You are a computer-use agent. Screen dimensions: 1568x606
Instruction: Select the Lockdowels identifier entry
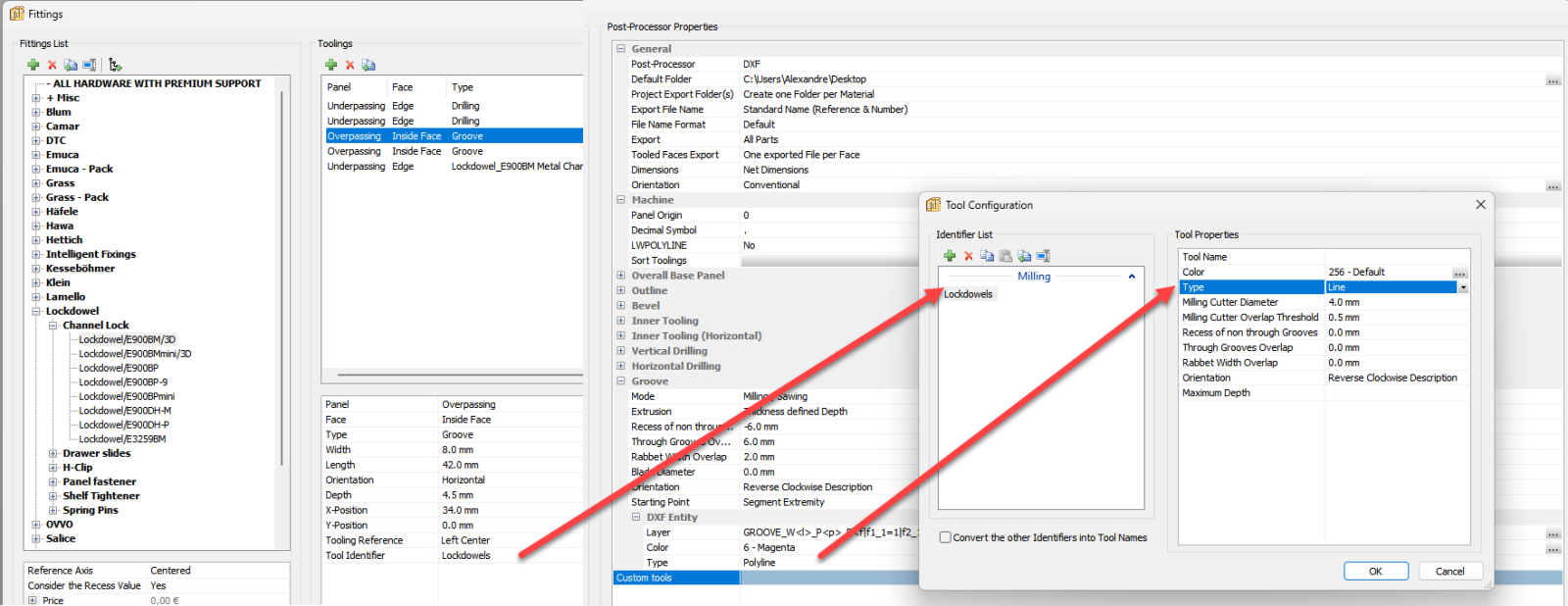point(968,294)
